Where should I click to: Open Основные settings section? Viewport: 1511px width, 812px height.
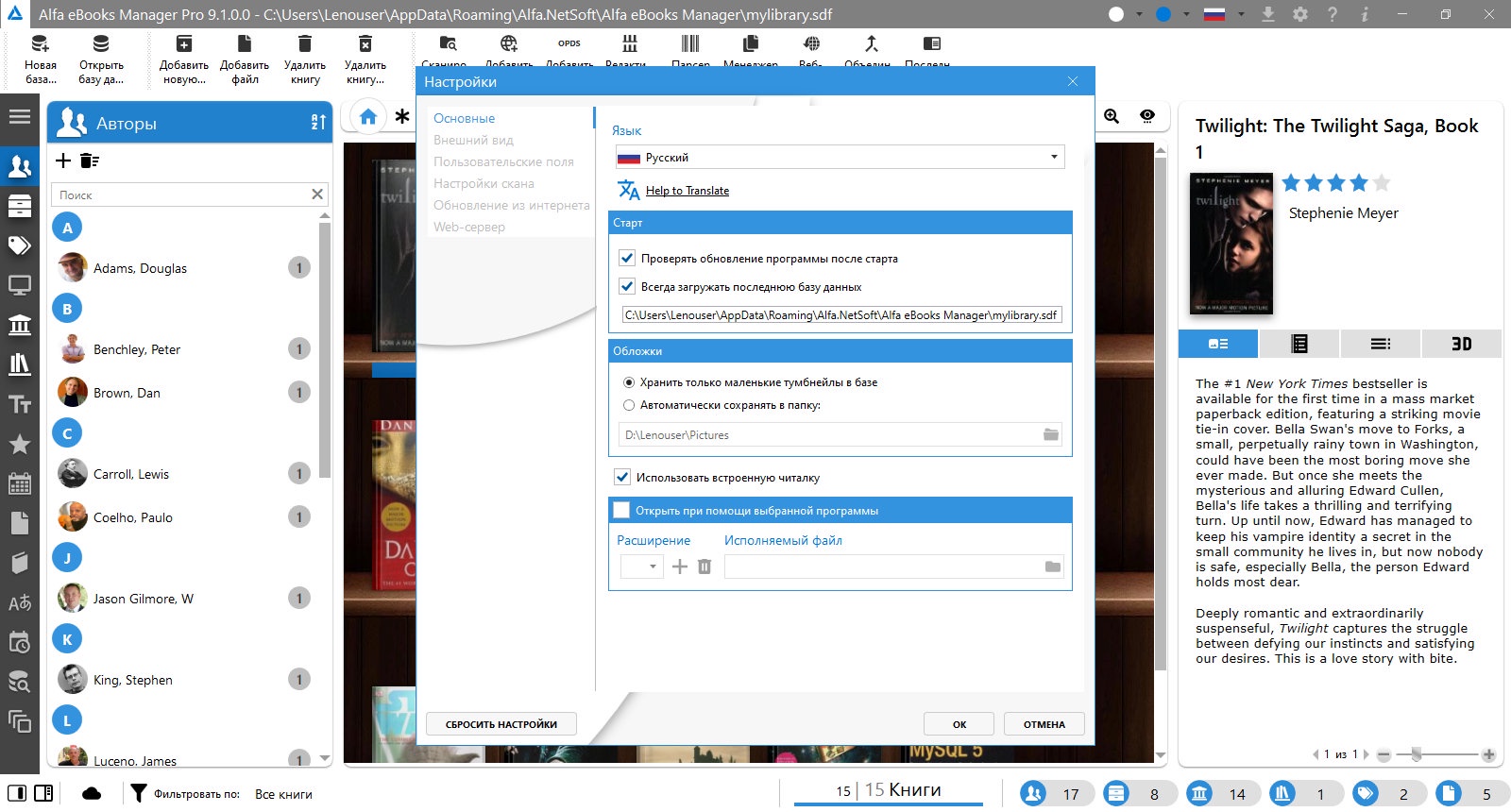coord(464,118)
